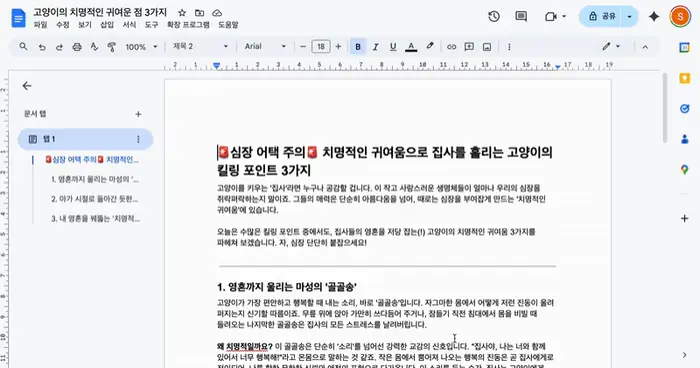Star the document title
The width and height of the screenshot is (700, 368).
[182, 13]
